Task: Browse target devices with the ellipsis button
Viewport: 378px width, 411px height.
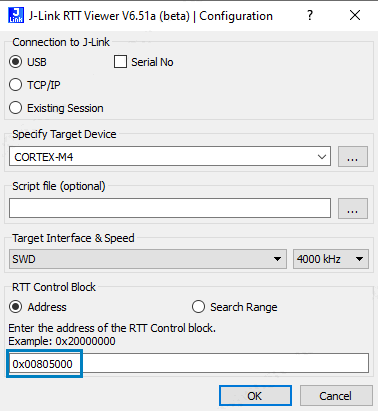Action: coord(353,156)
